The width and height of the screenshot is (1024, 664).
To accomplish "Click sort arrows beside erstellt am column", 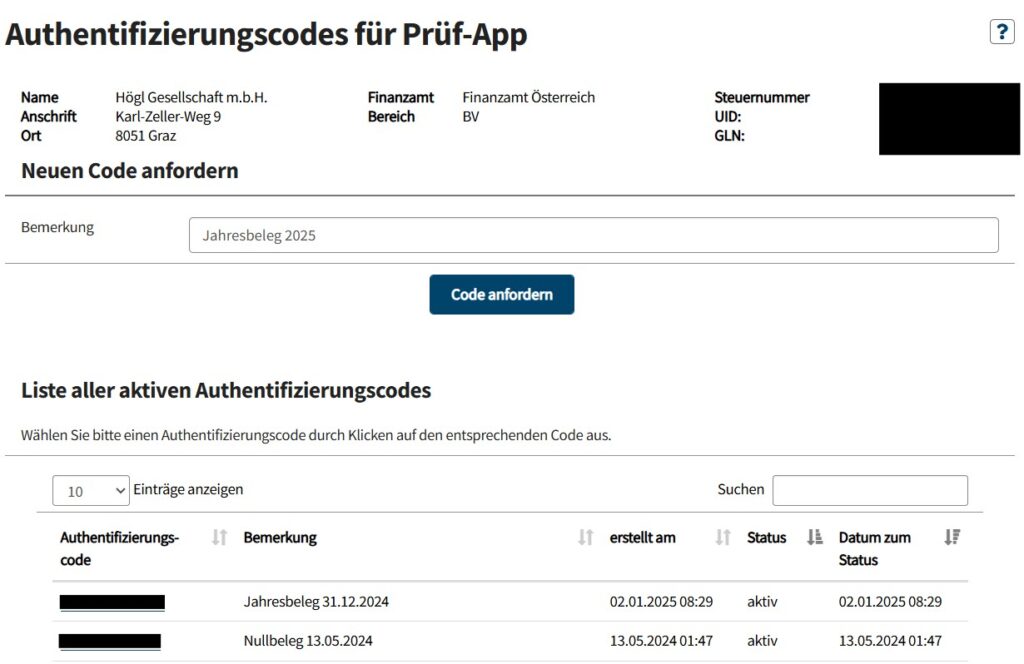I will coord(723,538).
